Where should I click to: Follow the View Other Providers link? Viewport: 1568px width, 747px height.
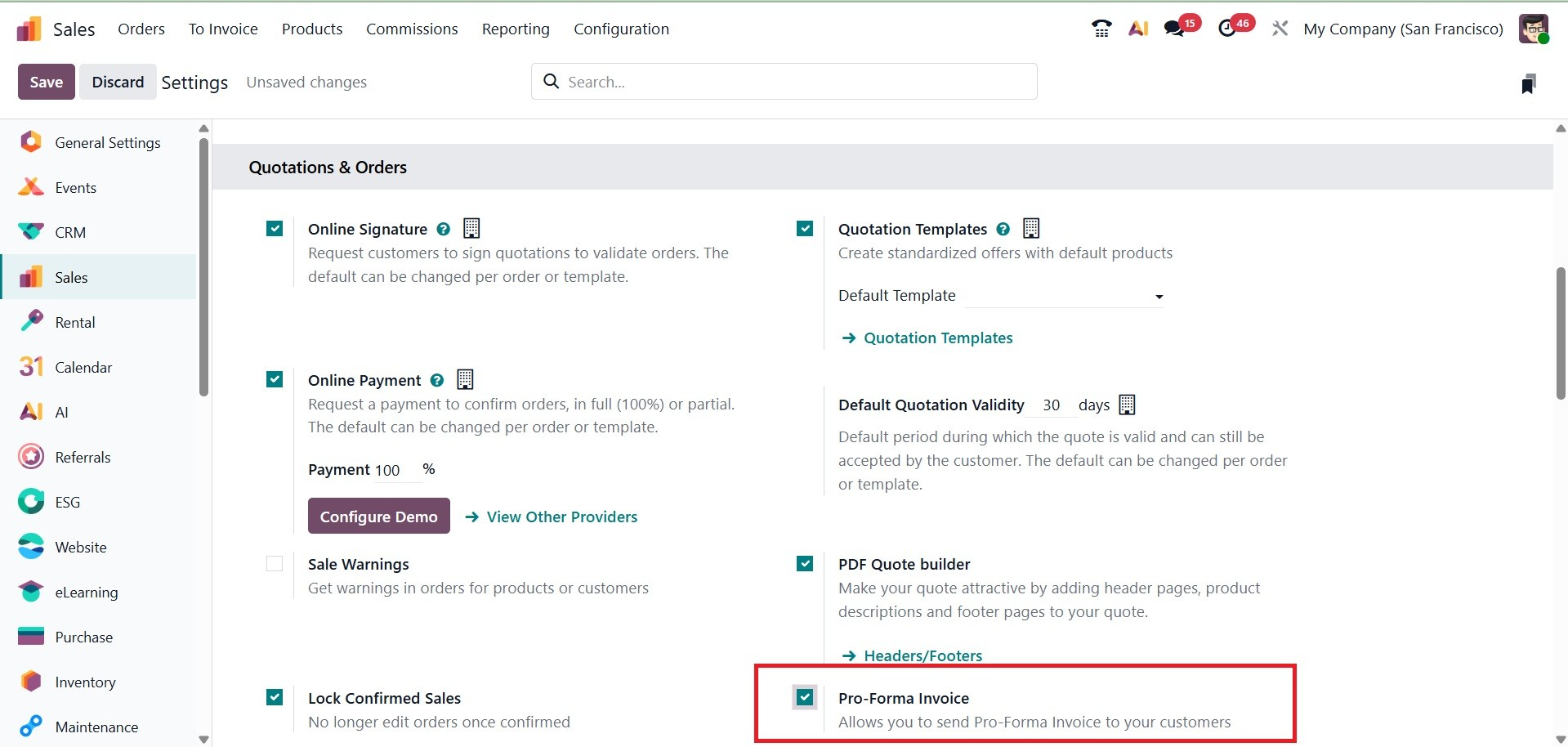[561, 517]
